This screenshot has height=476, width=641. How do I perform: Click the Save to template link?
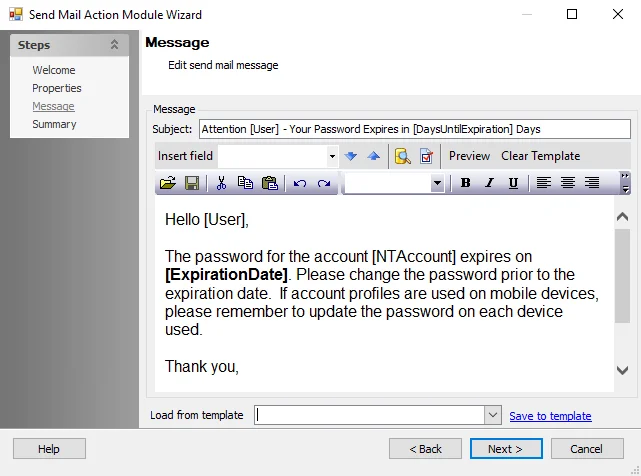pos(550,416)
